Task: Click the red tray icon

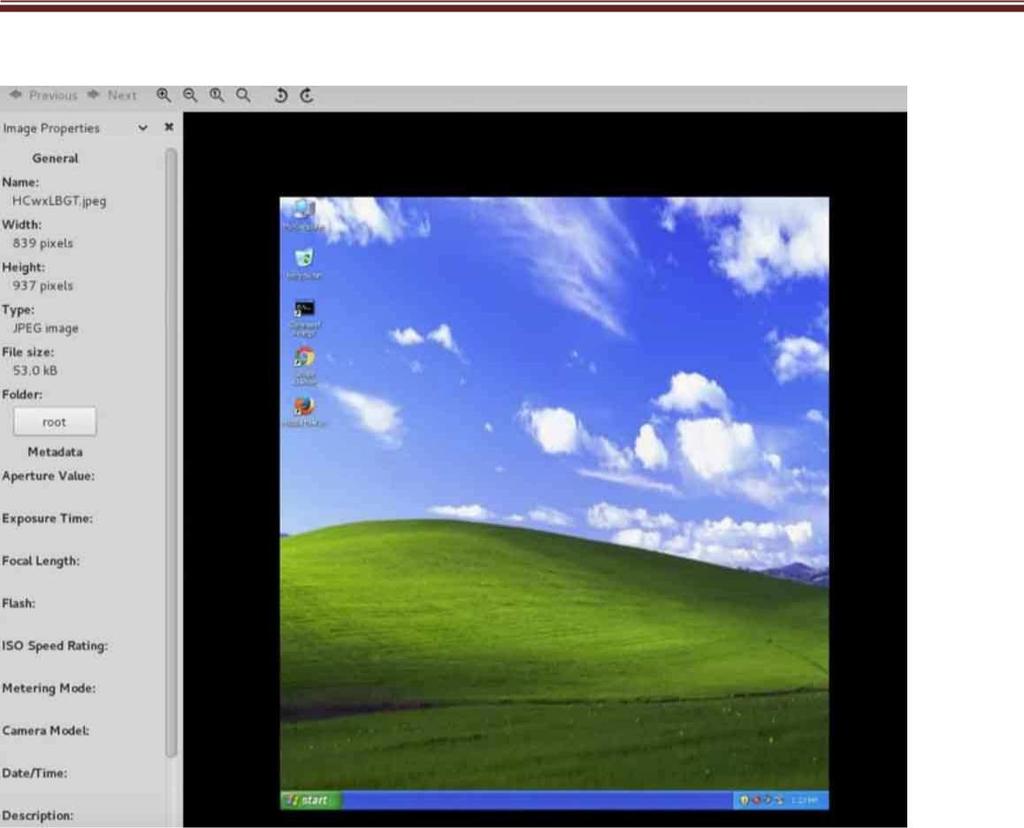Action: 756,800
